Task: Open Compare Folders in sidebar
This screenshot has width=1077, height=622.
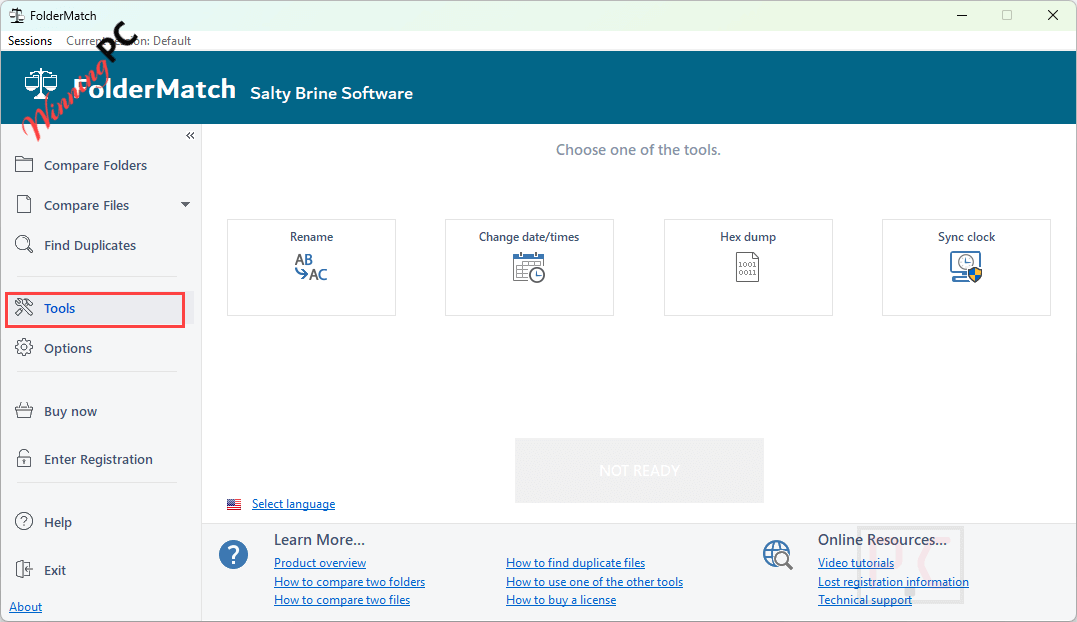Action: tap(95, 165)
